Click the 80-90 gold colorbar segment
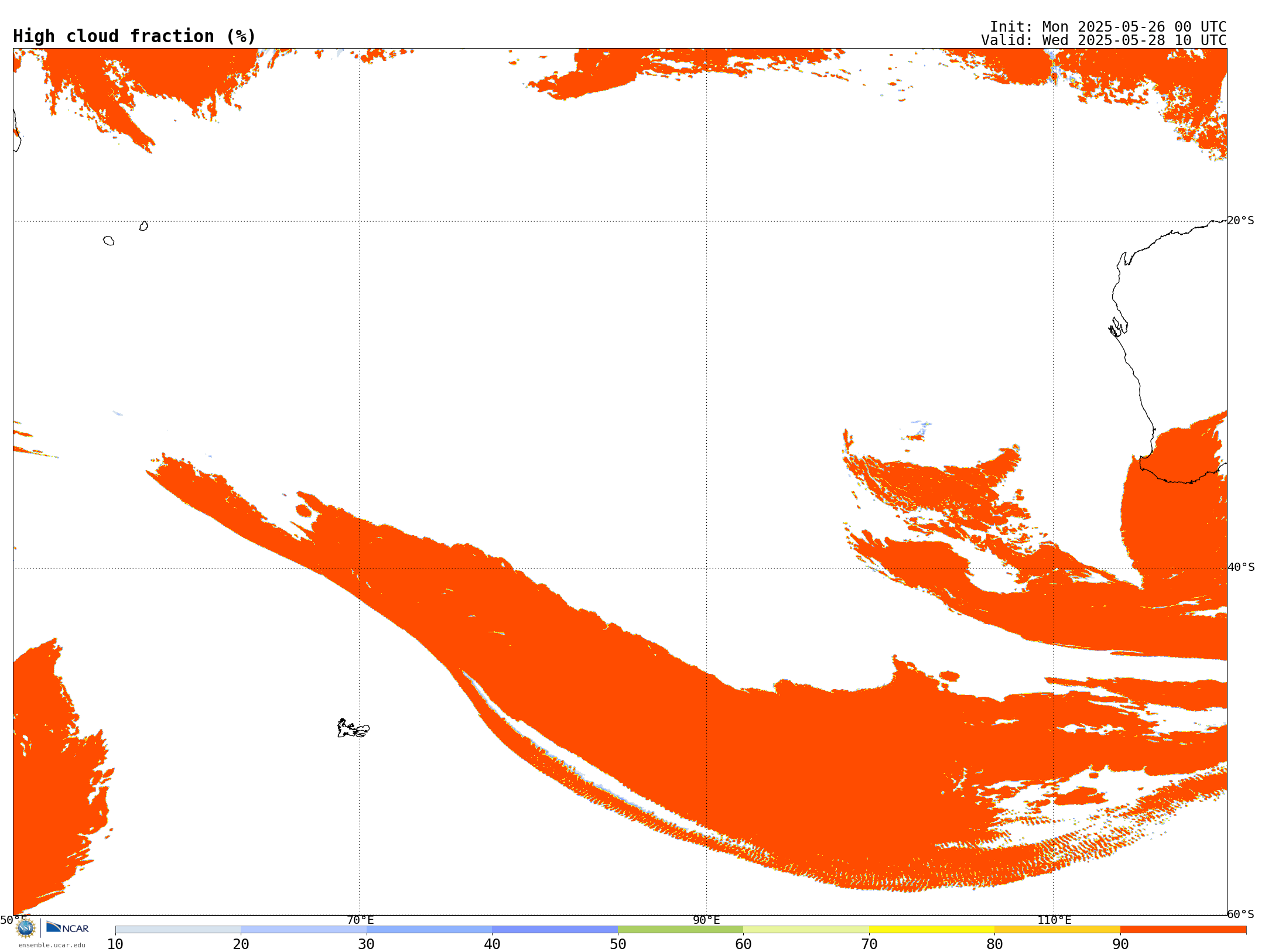 1057,929
